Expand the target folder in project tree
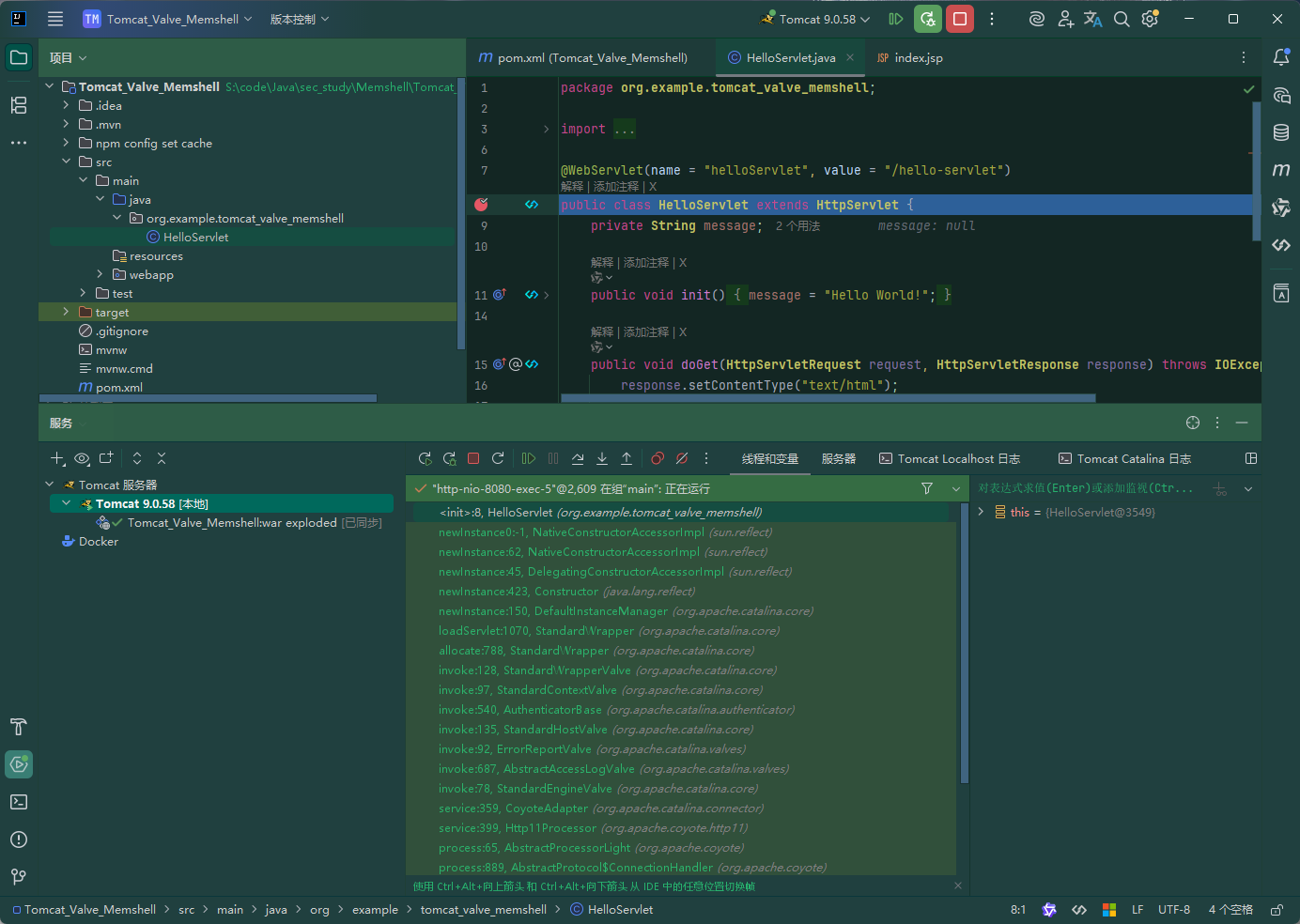This screenshot has height=924, width=1300. click(66, 312)
